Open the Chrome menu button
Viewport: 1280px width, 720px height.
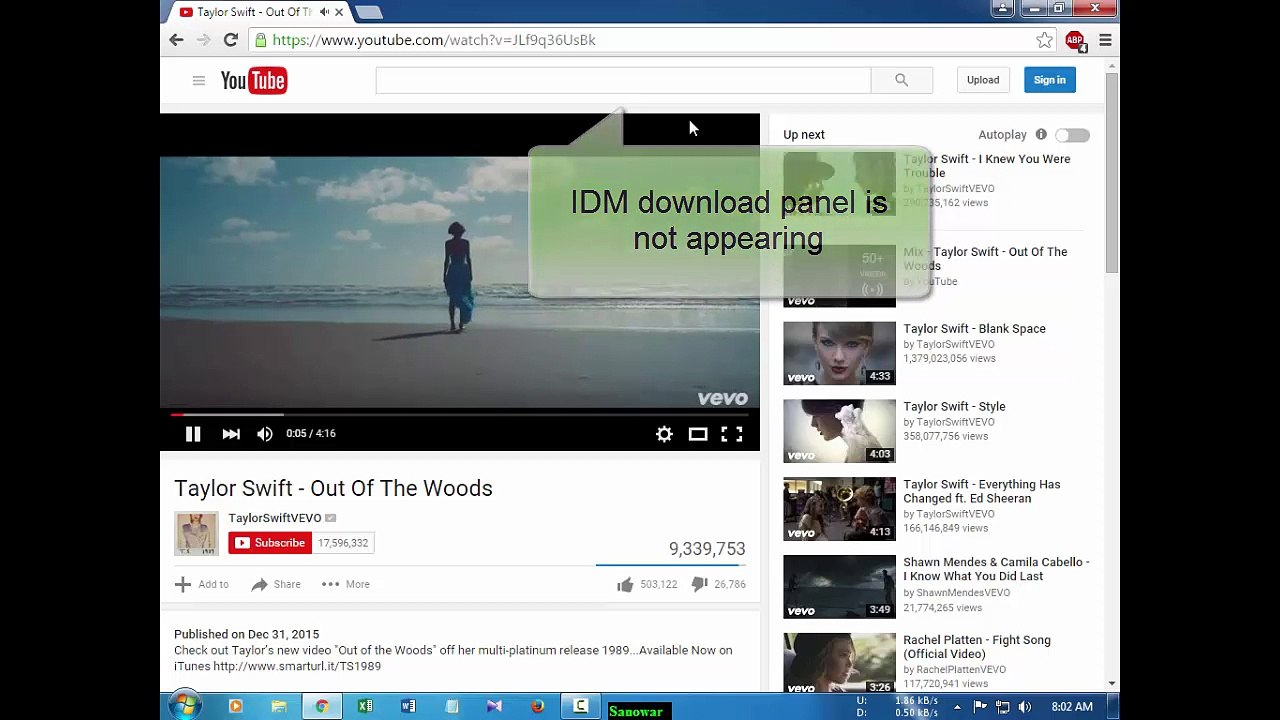1105,40
